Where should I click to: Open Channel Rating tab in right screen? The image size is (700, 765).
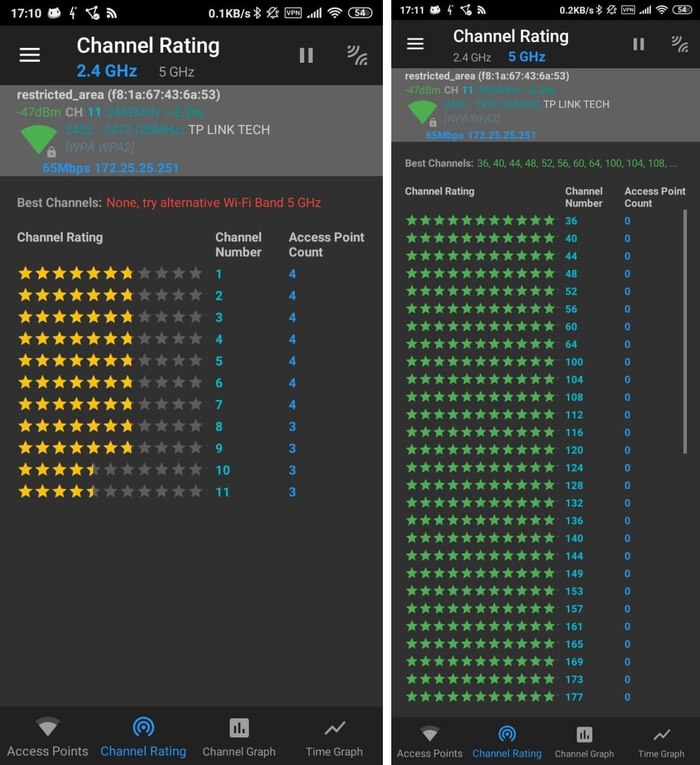coord(507,743)
